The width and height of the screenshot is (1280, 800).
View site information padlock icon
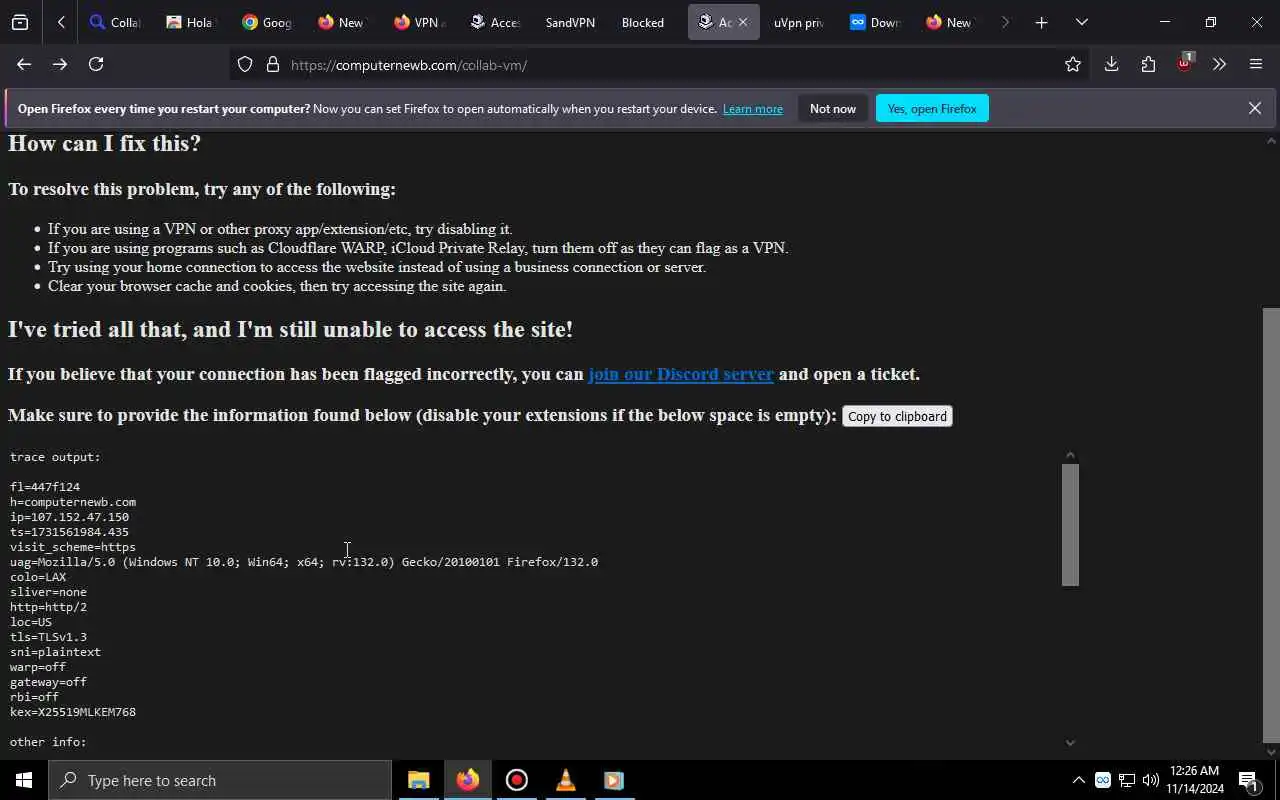pos(273,65)
